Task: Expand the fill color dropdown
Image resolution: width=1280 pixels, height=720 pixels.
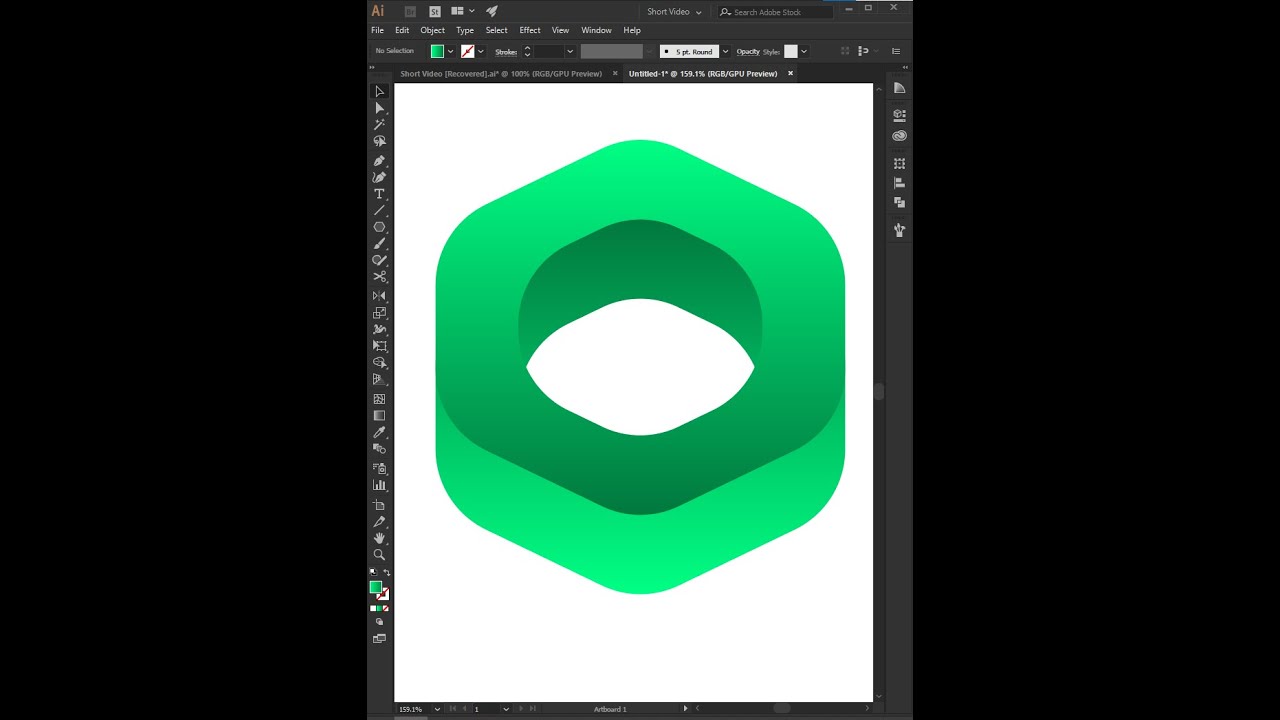Action: coord(450,51)
